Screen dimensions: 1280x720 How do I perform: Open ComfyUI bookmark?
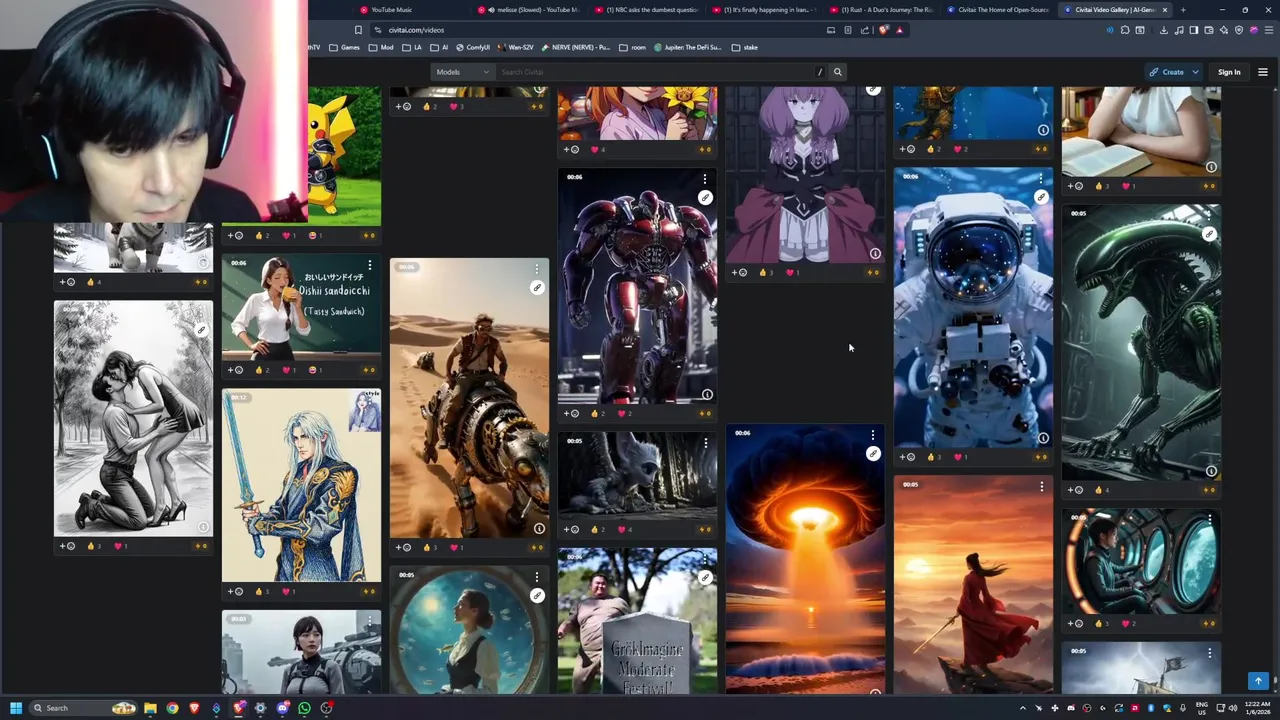[473, 47]
